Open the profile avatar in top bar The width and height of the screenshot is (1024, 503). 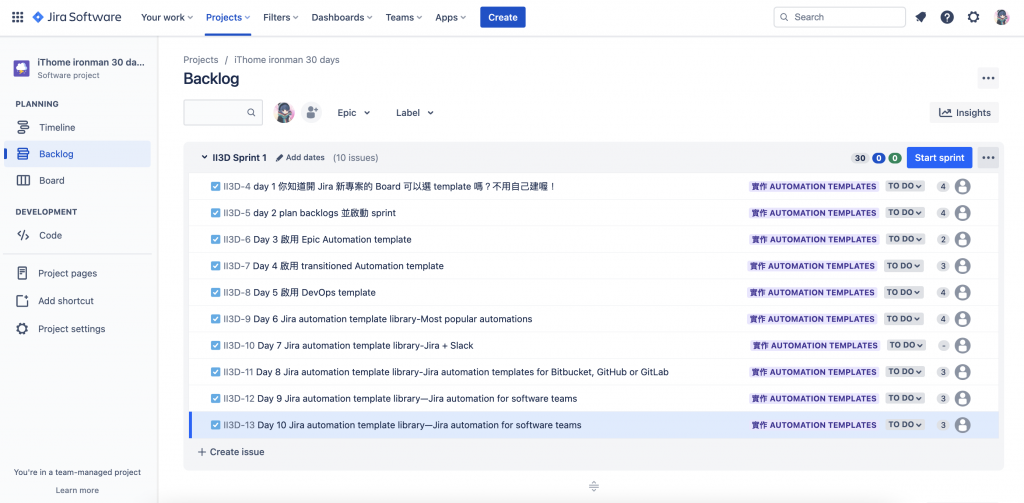[x=1002, y=18]
